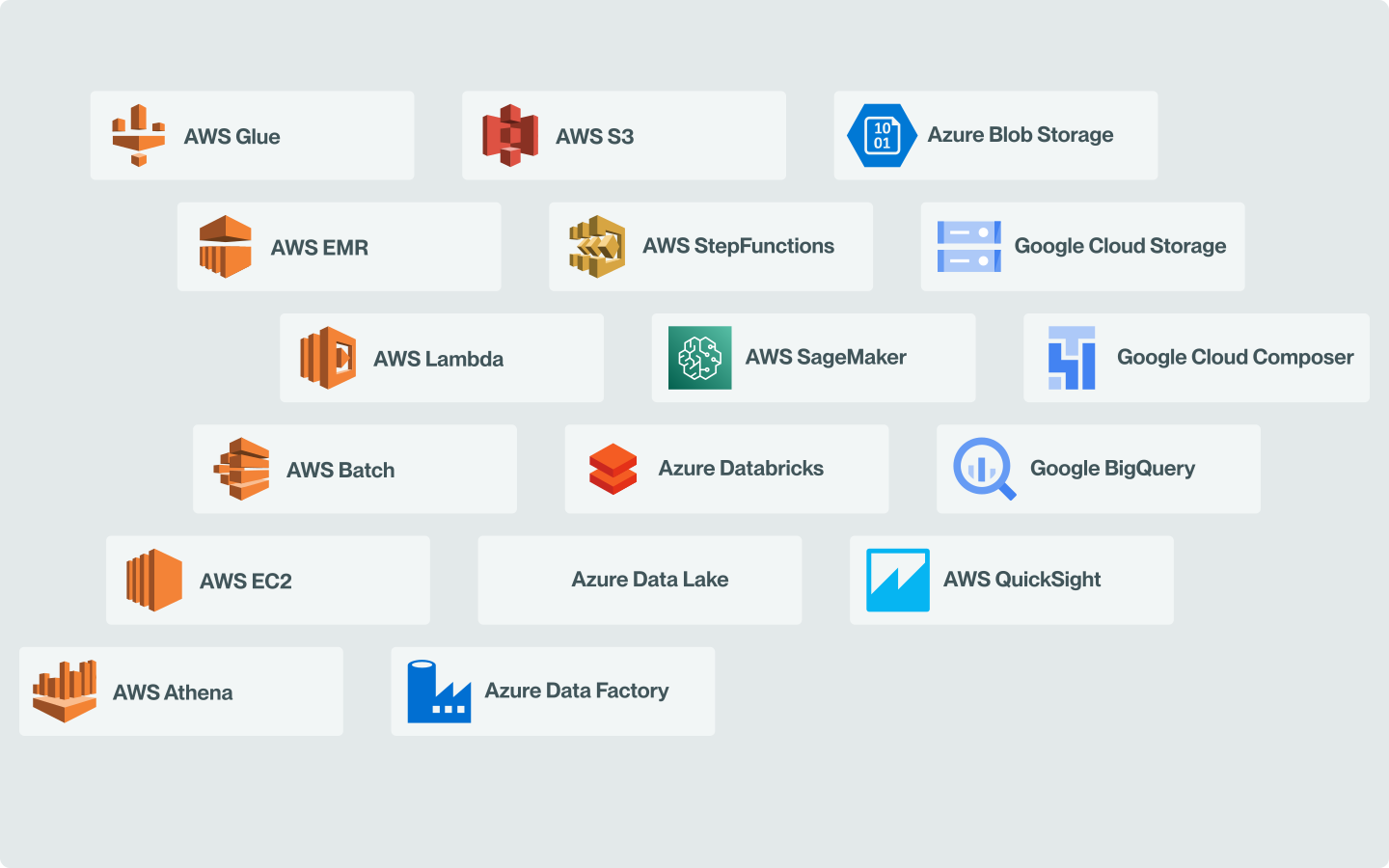Click the Azure Databricks card
The image size is (1389, 868).
click(726, 469)
